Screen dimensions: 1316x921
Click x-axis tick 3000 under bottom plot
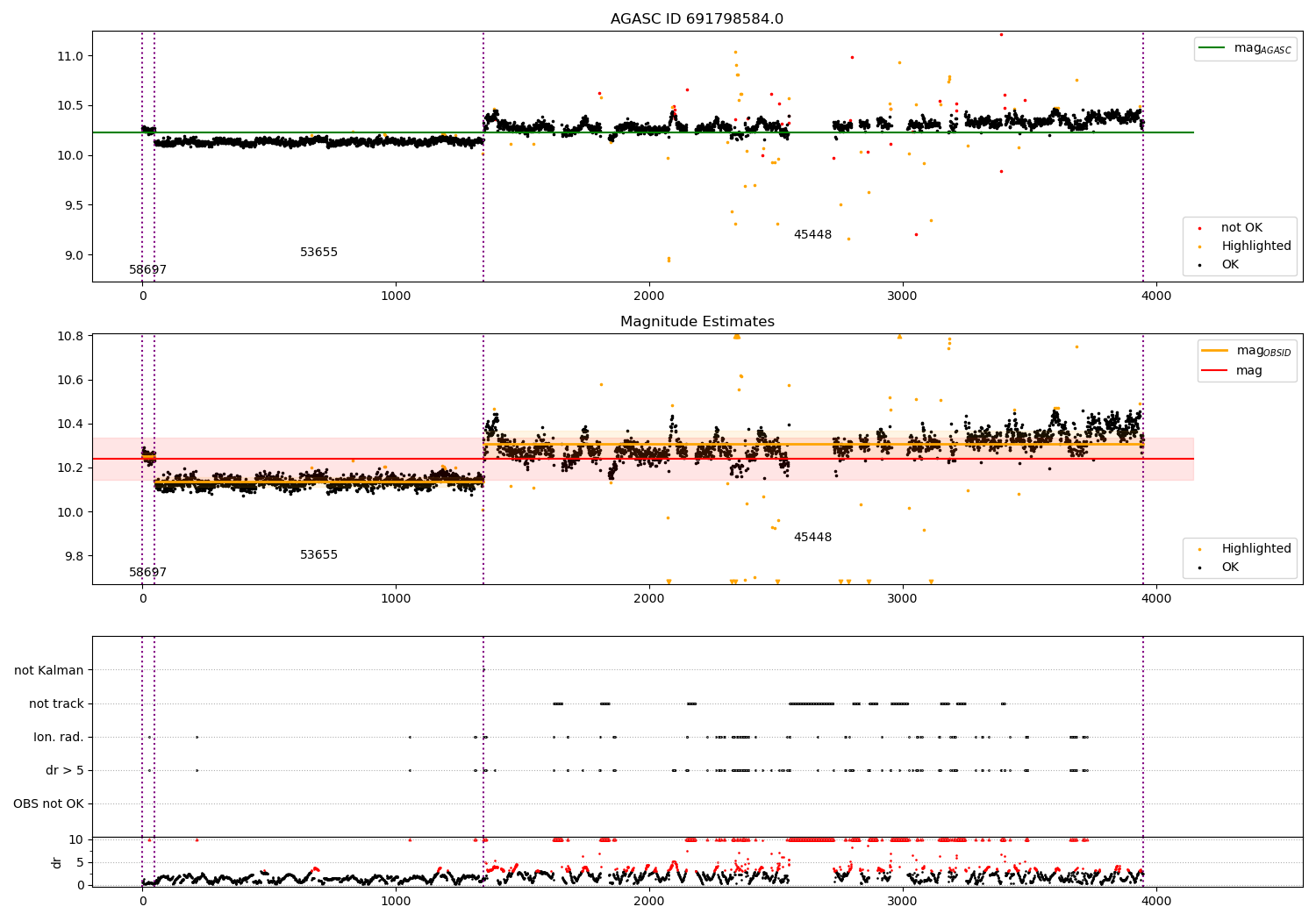pos(903,902)
